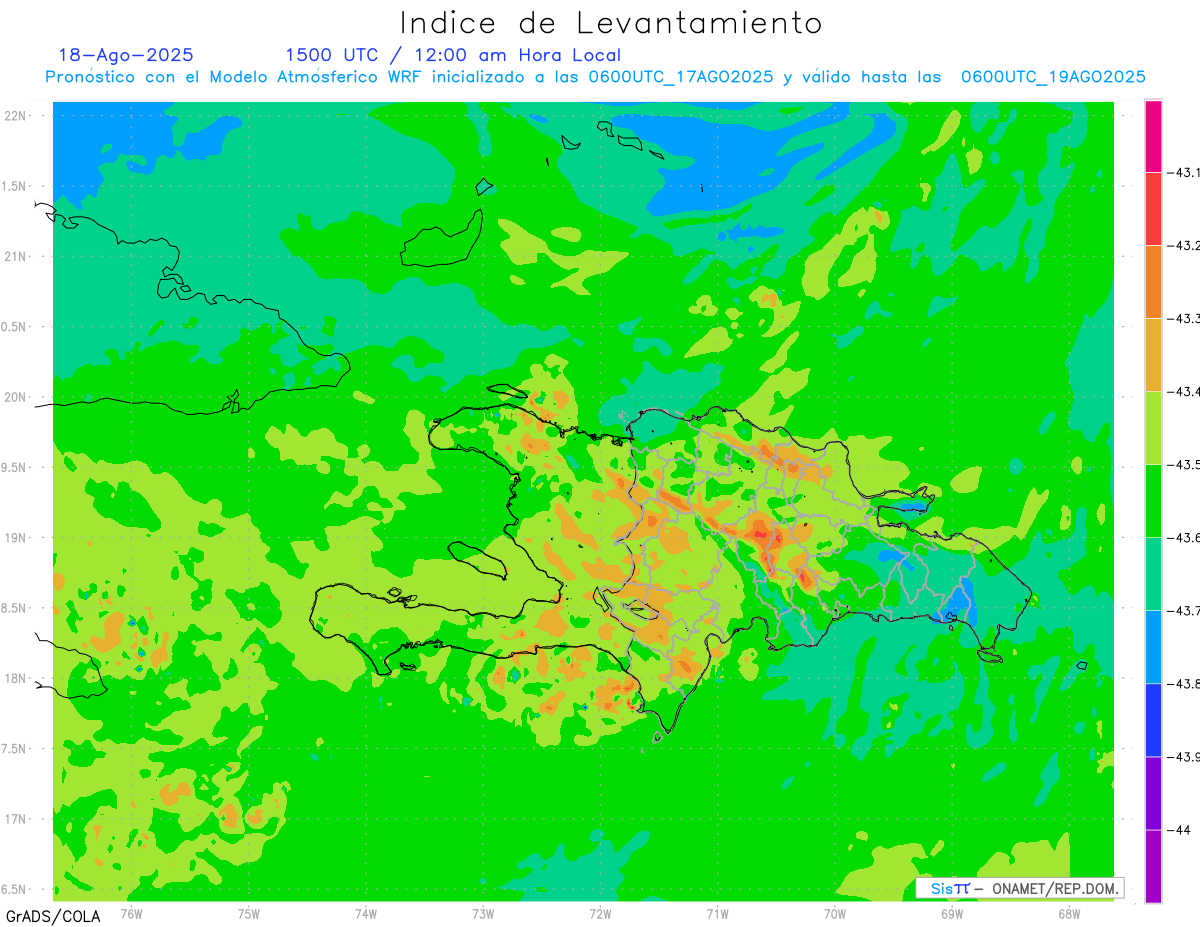Select the date '18-Ago-2025'
Screen dimensions: 1200x927
coord(126,55)
